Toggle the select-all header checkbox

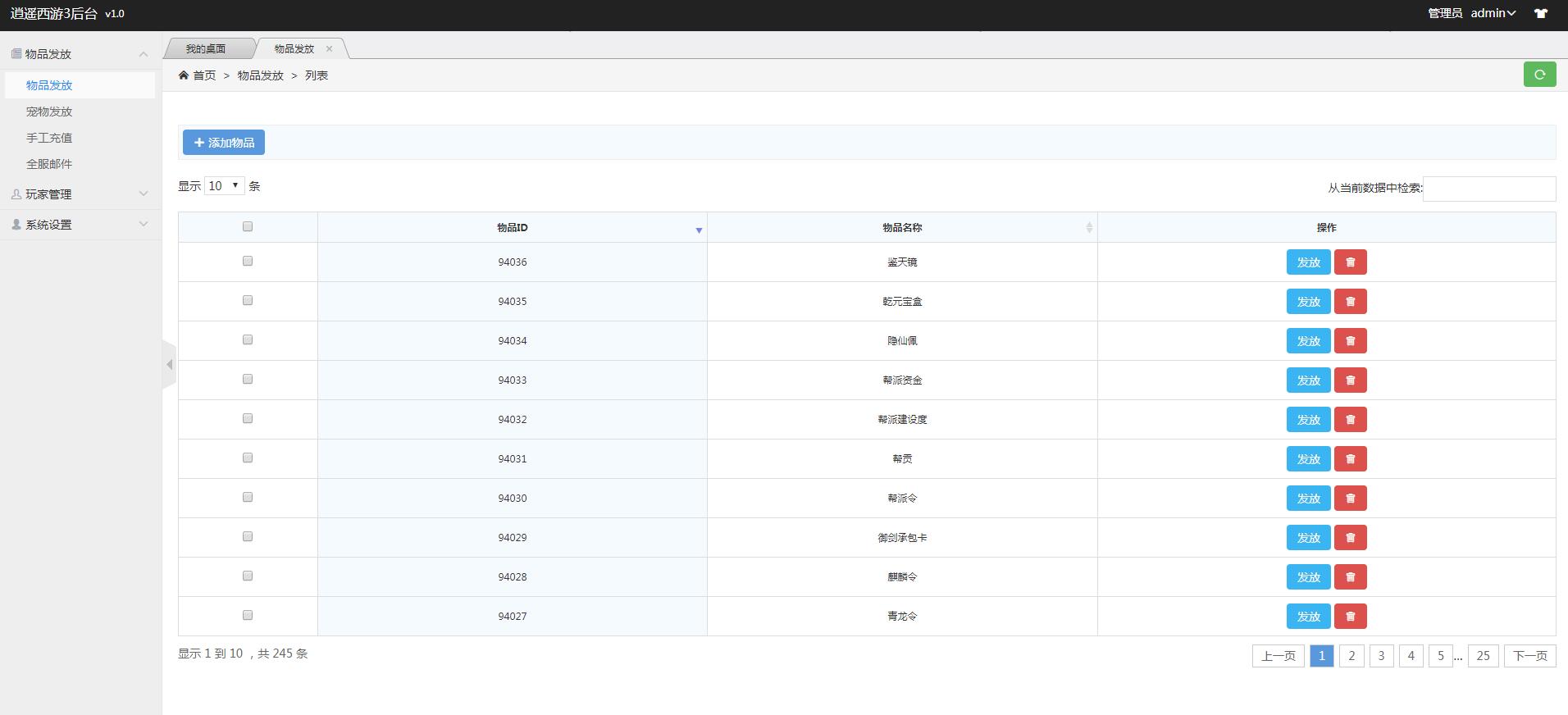click(x=248, y=227)
